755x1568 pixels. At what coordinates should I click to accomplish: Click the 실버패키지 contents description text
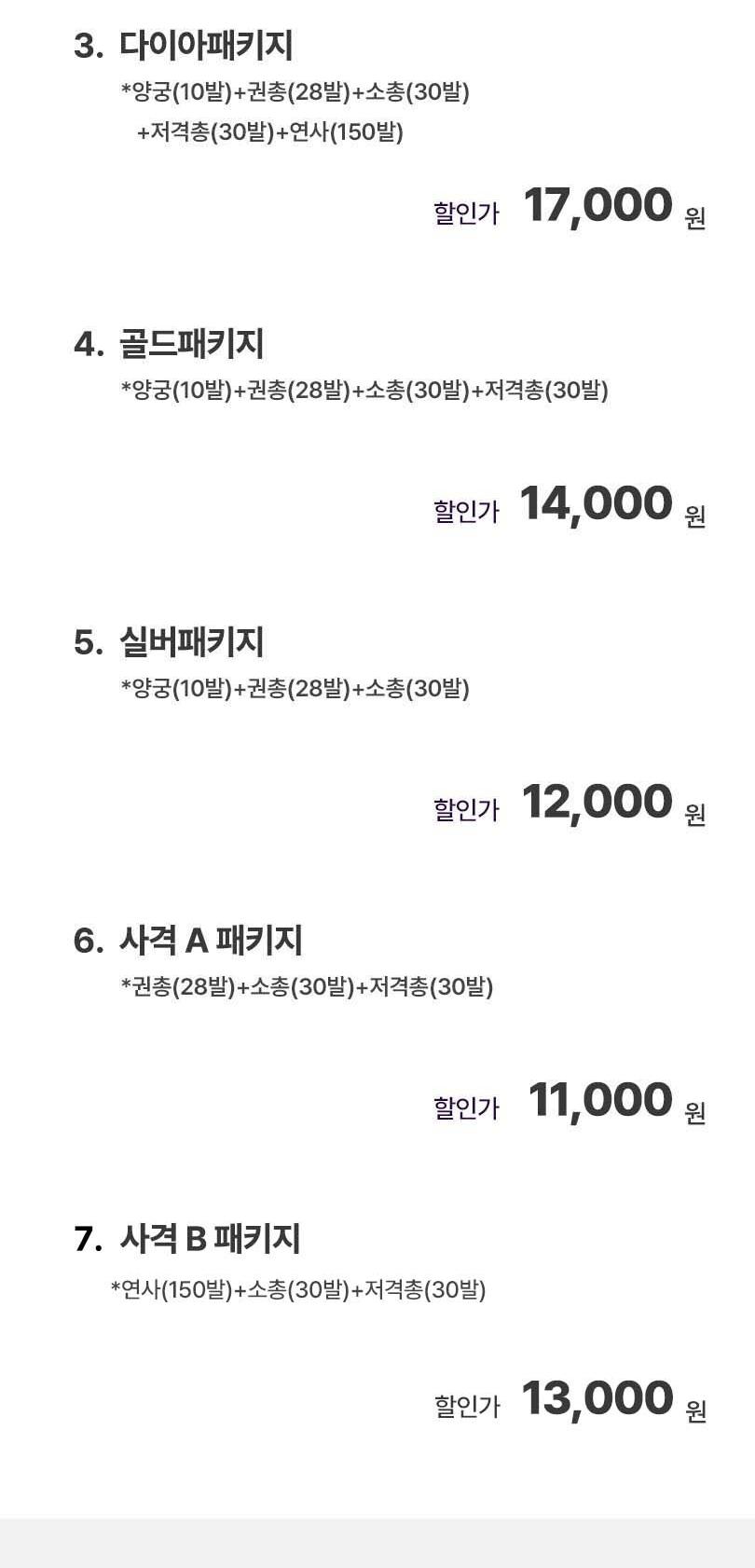pos(295,689)
